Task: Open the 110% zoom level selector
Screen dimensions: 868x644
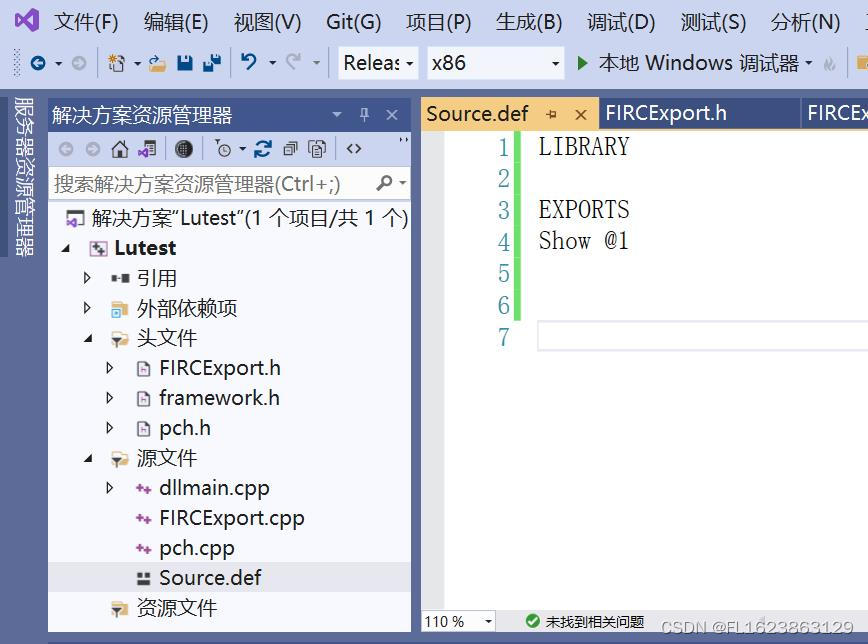Action: 457,621
